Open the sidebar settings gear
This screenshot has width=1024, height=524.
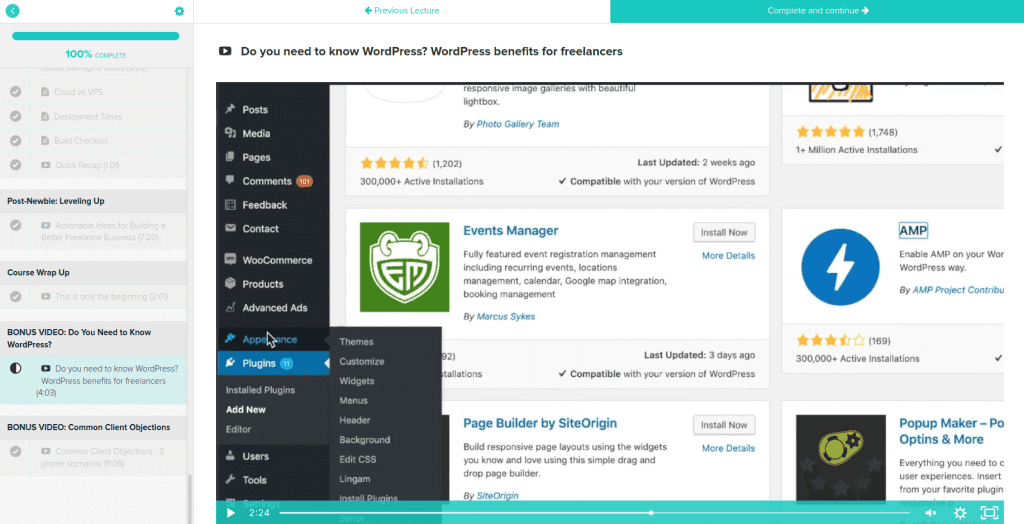click(x=180, y=11)
